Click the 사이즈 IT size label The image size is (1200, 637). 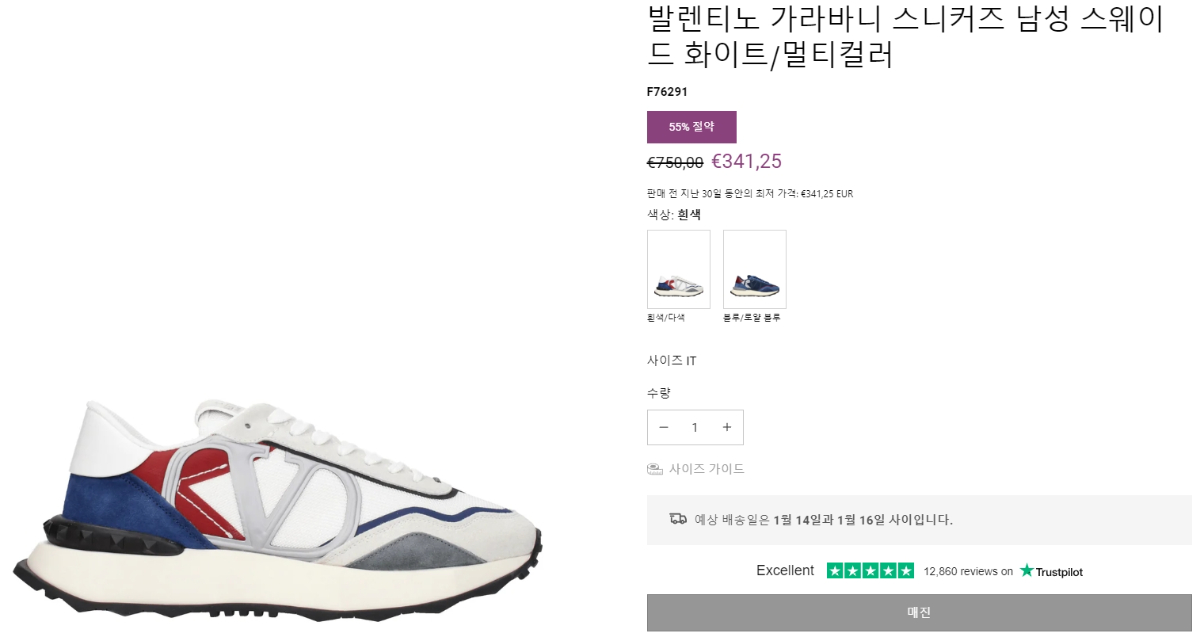(672, 360)
